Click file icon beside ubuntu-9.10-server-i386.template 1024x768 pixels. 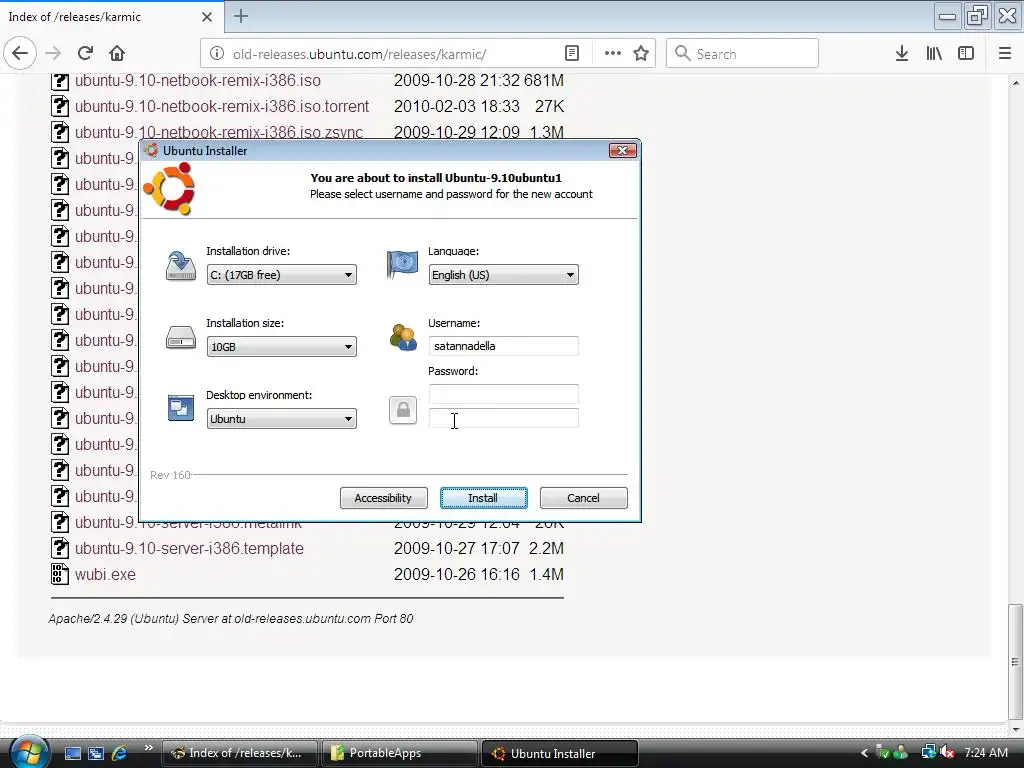point(60,548)
